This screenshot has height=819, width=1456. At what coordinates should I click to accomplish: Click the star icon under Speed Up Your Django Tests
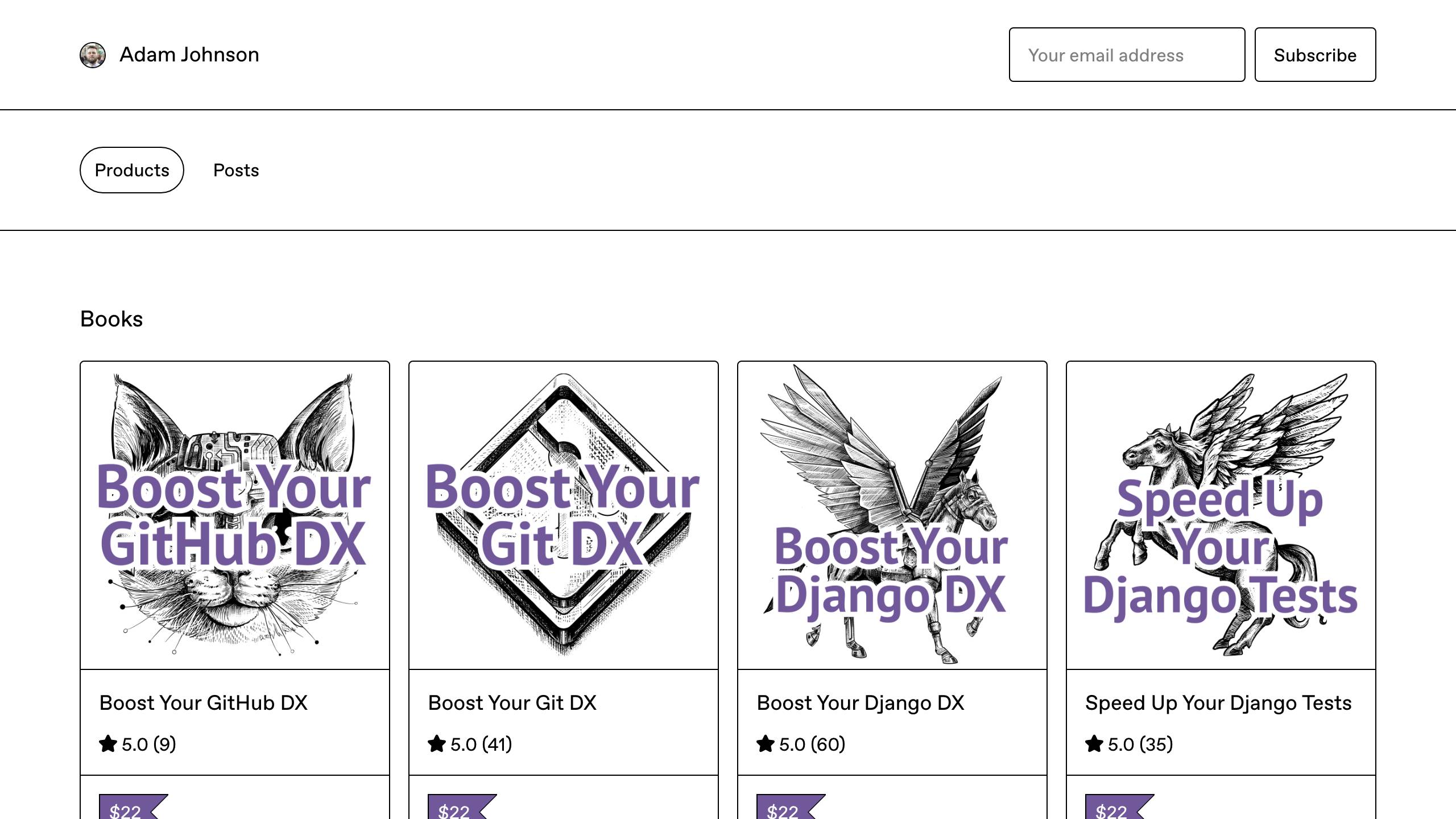1094,744
